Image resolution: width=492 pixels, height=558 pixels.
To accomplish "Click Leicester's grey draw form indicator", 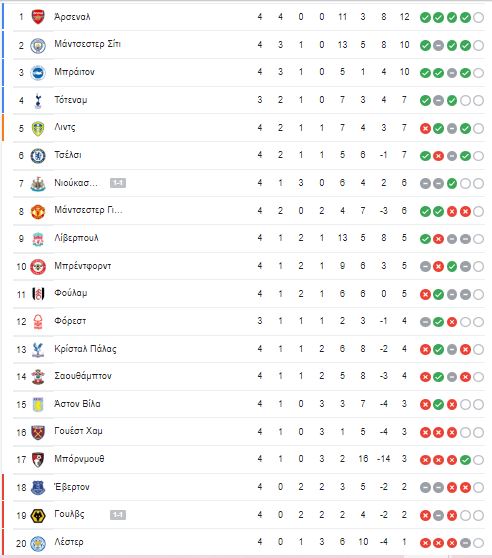I will click(465, 543).
